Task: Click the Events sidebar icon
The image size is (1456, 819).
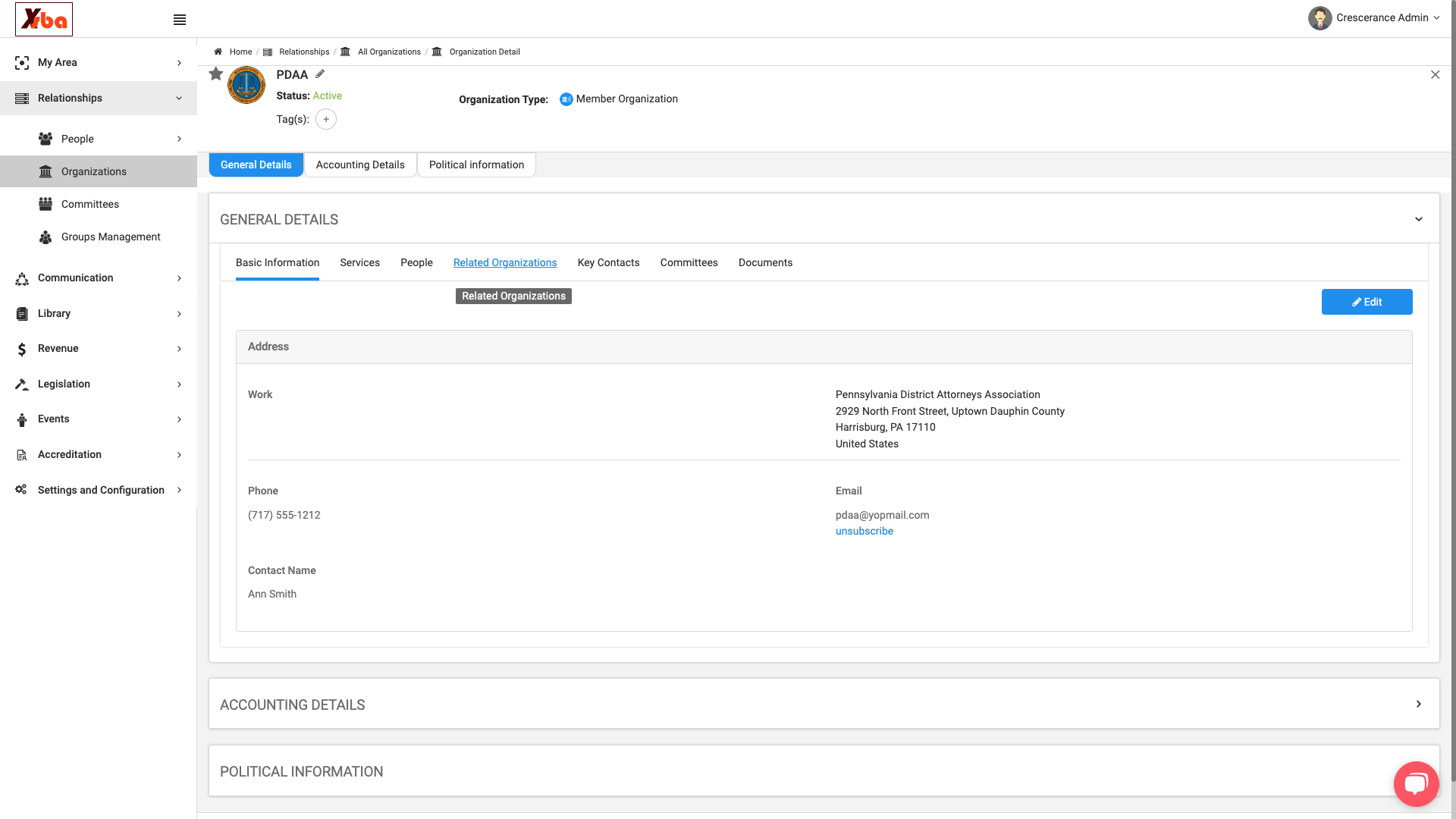Action: (22, 419)
